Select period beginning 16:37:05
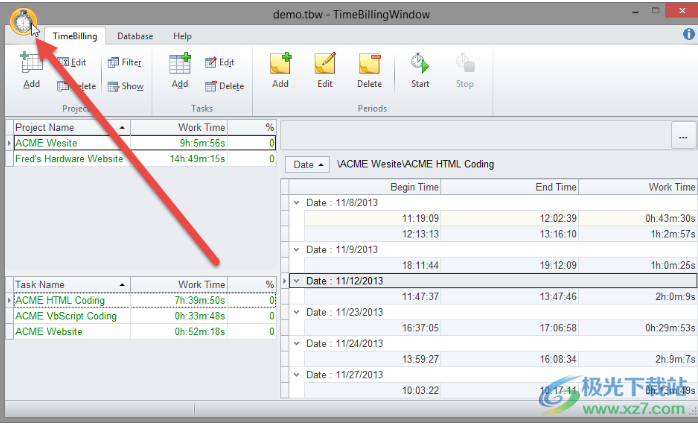The height and width of the screenshot is (425, 698). tap(500, 328)
